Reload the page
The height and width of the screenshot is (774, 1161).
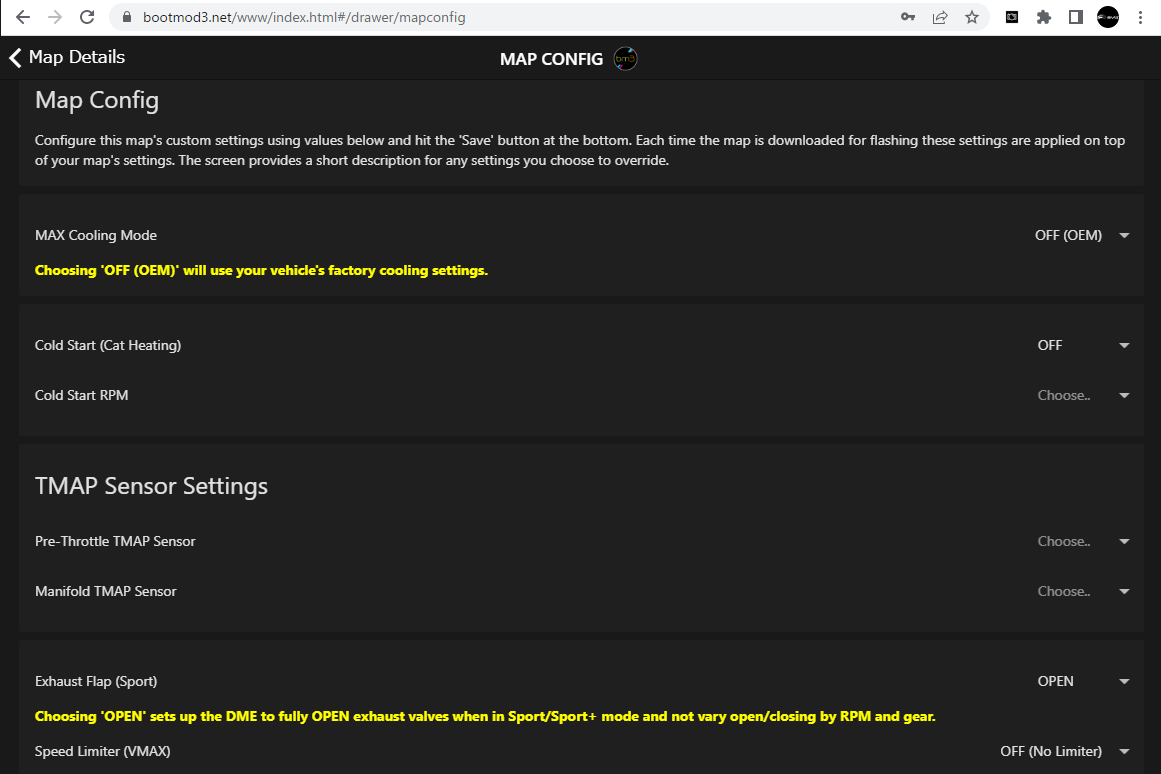pyautogui.click(x=87, y=17)
